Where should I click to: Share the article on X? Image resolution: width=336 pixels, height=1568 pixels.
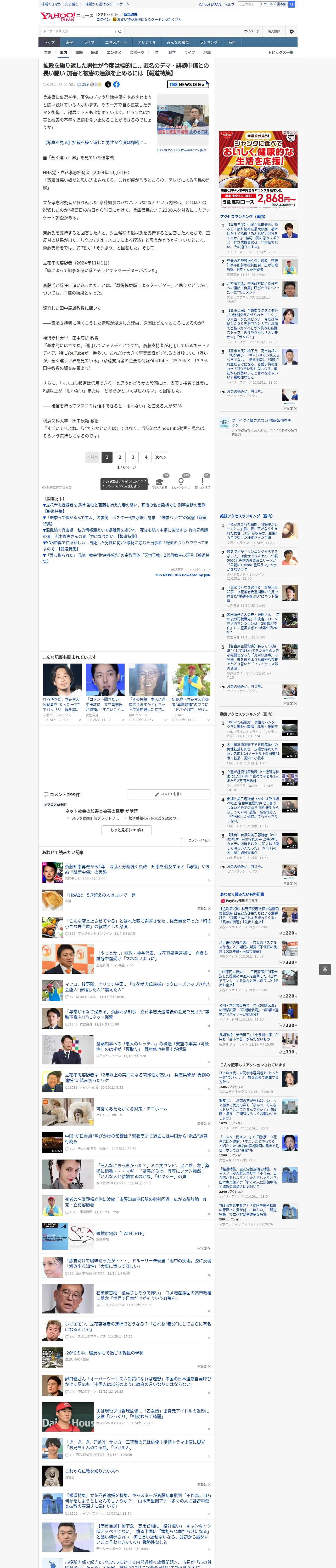coord(108,85)
